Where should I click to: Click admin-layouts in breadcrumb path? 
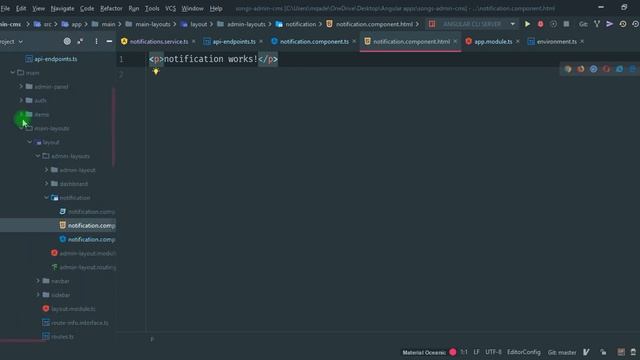(x=246, y=24)
